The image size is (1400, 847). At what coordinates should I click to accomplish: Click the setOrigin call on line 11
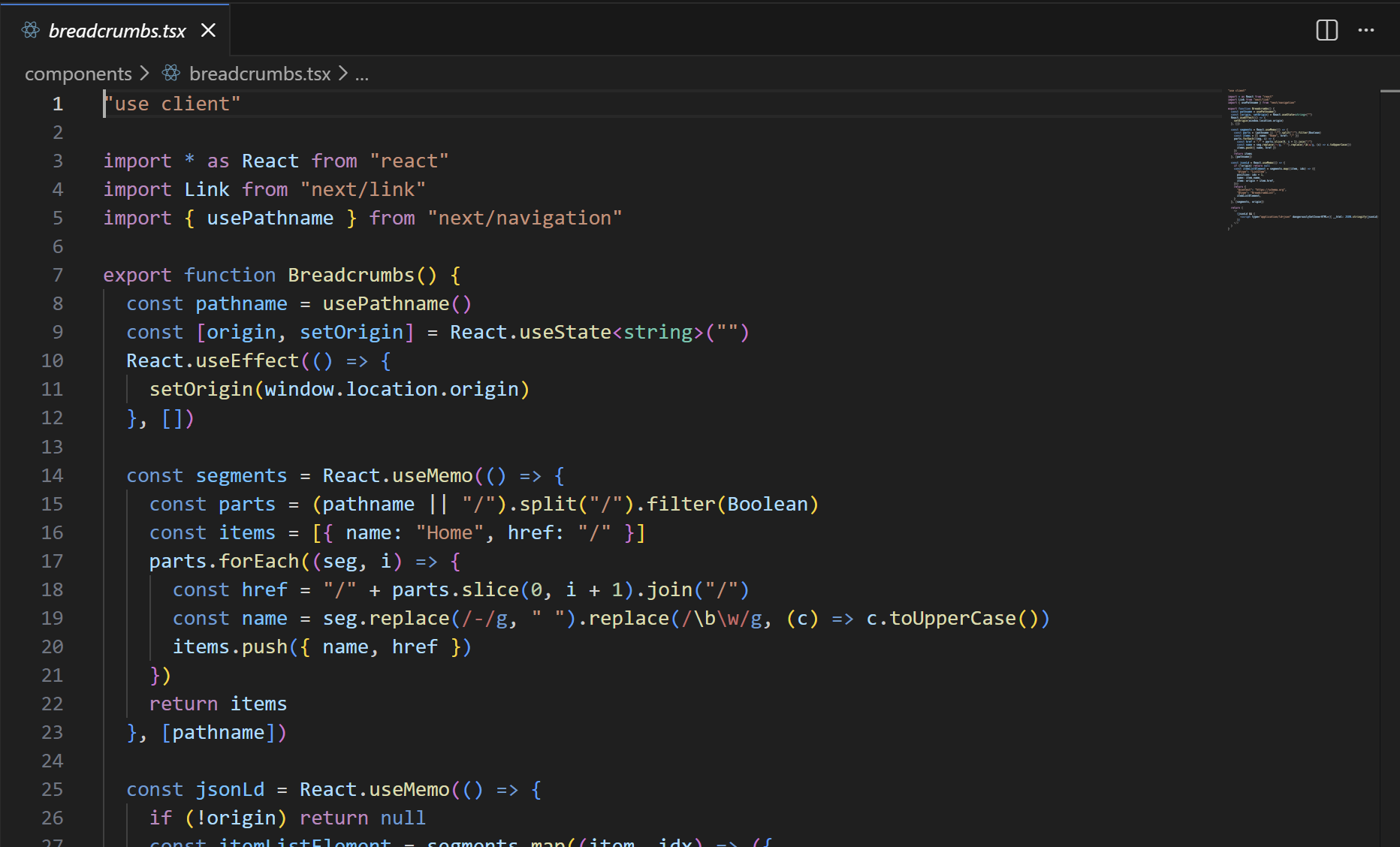tap(201, 390)
